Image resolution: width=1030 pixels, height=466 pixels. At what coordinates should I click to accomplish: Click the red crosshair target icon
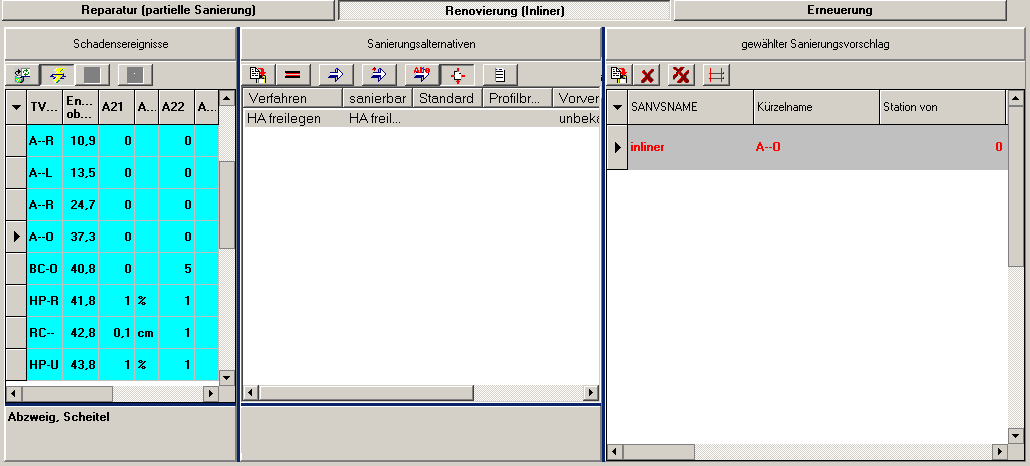click(457, 75)
